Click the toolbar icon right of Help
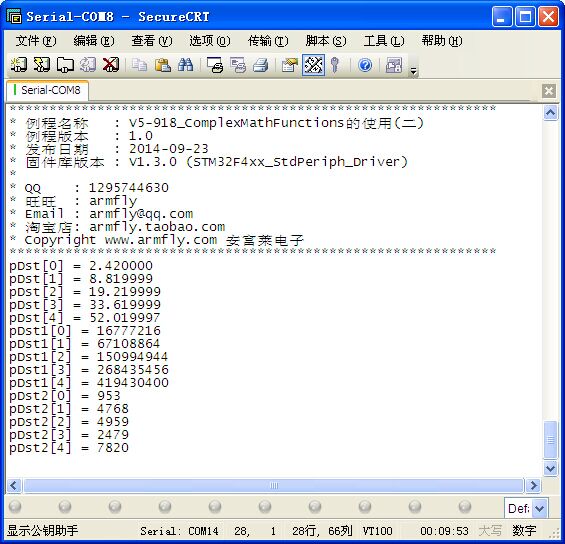565x544 pixels. 393,65
